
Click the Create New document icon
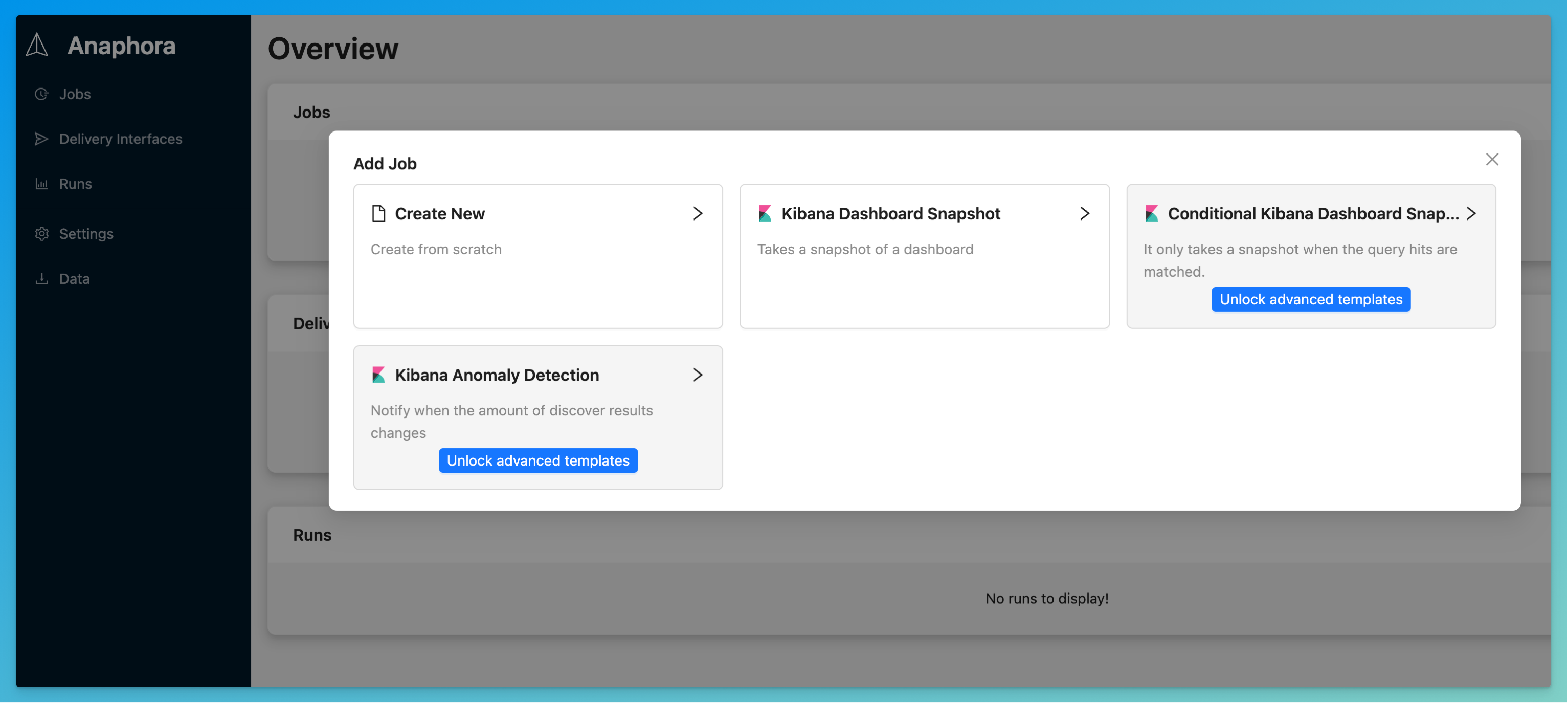378,213
